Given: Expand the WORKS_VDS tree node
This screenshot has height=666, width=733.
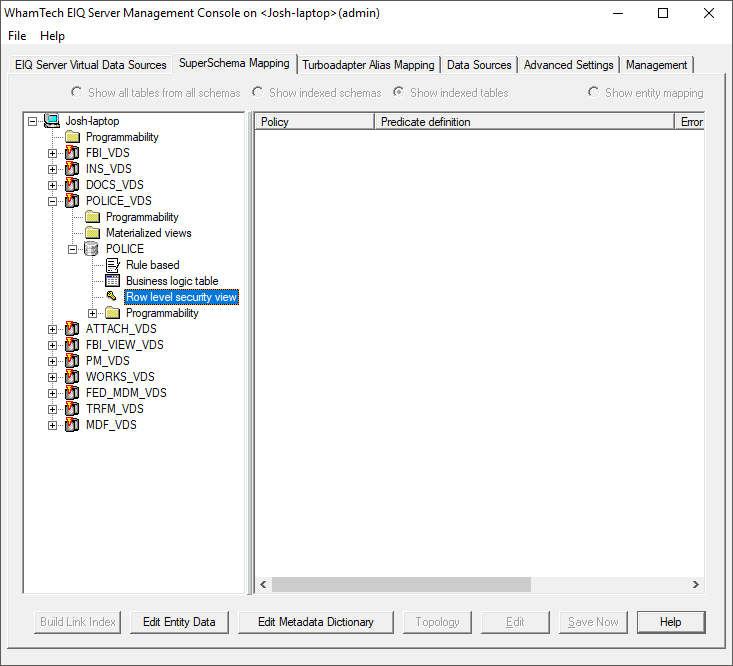Looking at the screenshot, I should [x=53, y=377].
